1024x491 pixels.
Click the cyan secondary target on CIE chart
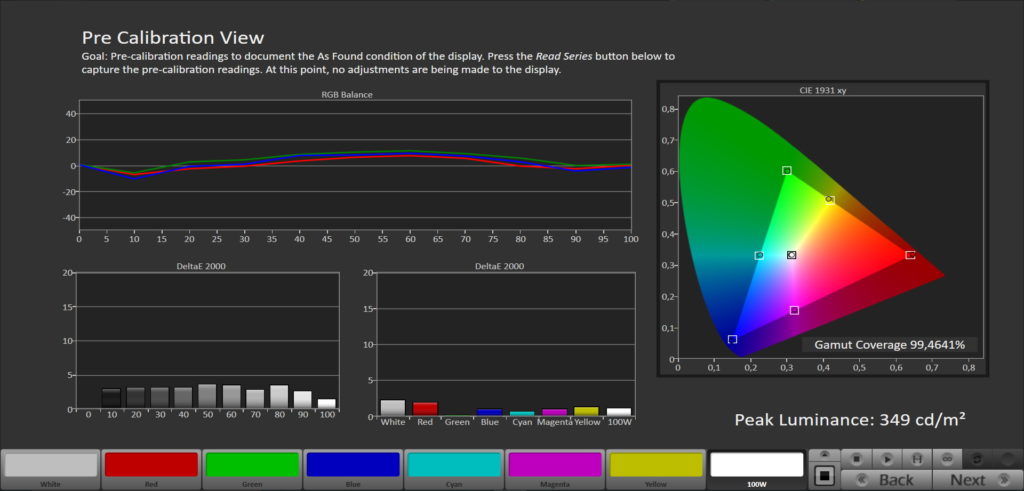click(759, 255)
